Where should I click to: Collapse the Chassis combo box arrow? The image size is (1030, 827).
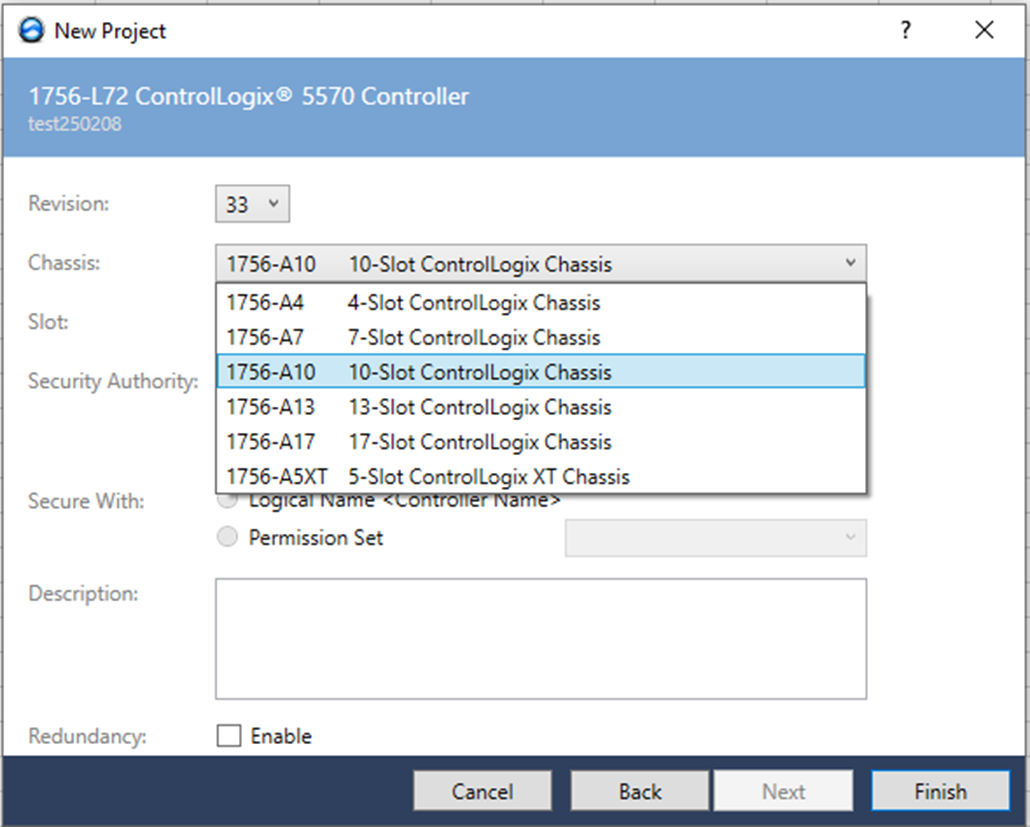(x=850, y=263)
